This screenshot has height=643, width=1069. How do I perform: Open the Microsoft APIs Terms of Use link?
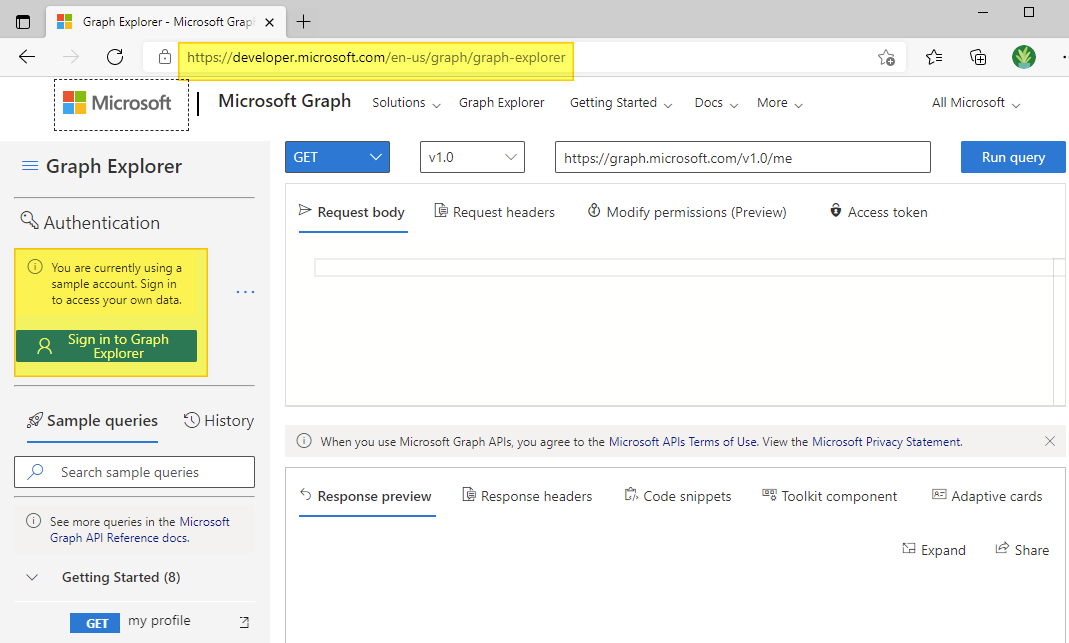[x=683, y=441]
